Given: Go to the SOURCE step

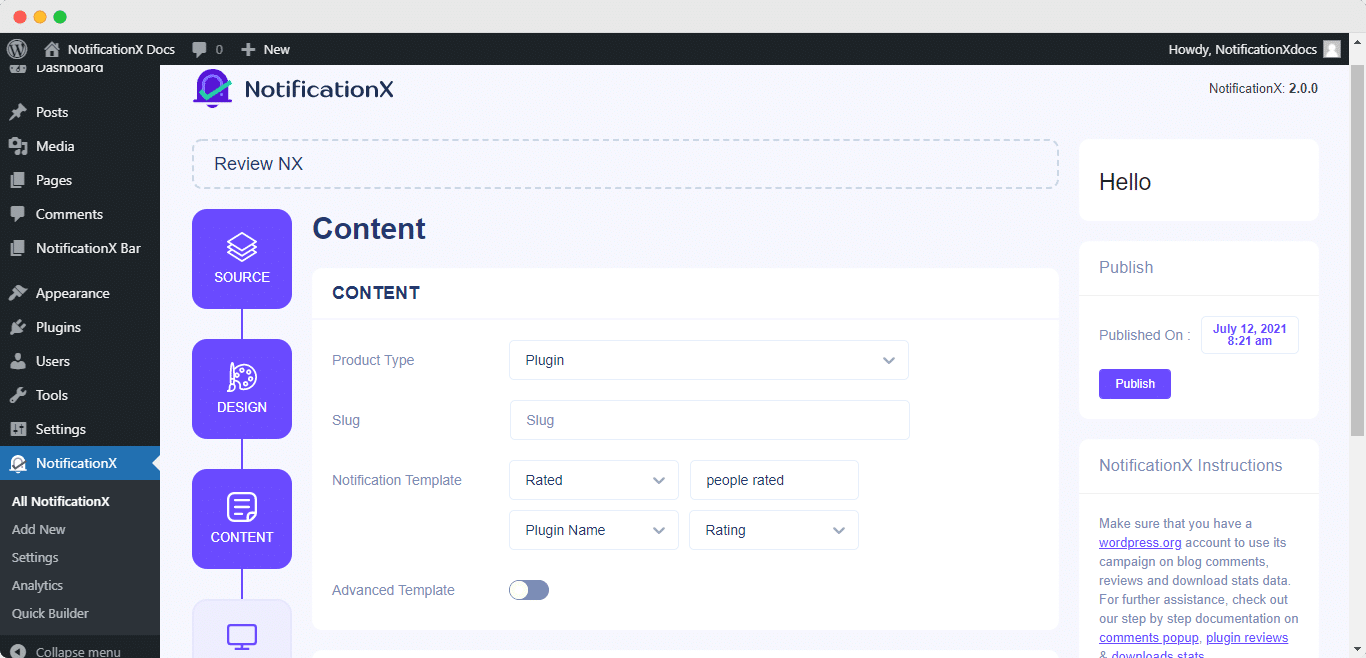Looking at the screenshot, I should 242,259.
